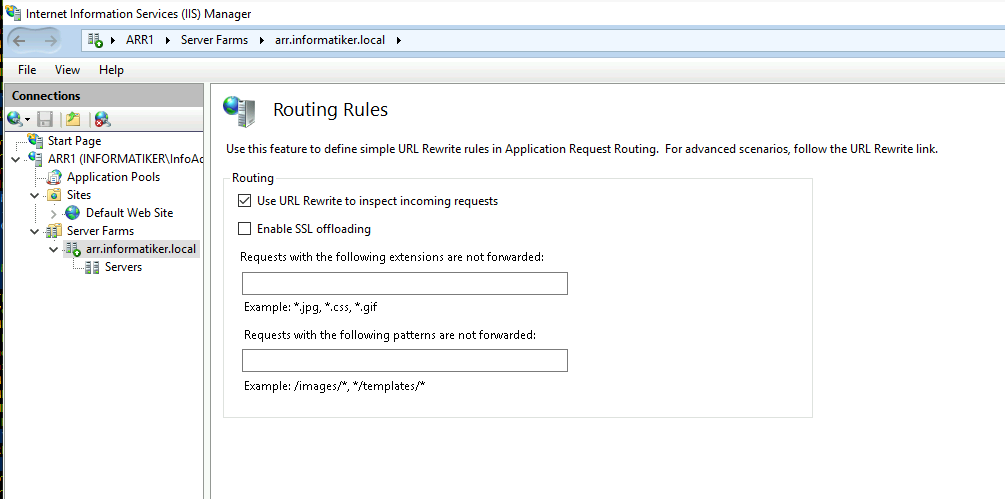Image resolution: width=1005 pixels, height=499 pixels.
Task: Click the server farm icon in address bar
Action: (96, 40)
